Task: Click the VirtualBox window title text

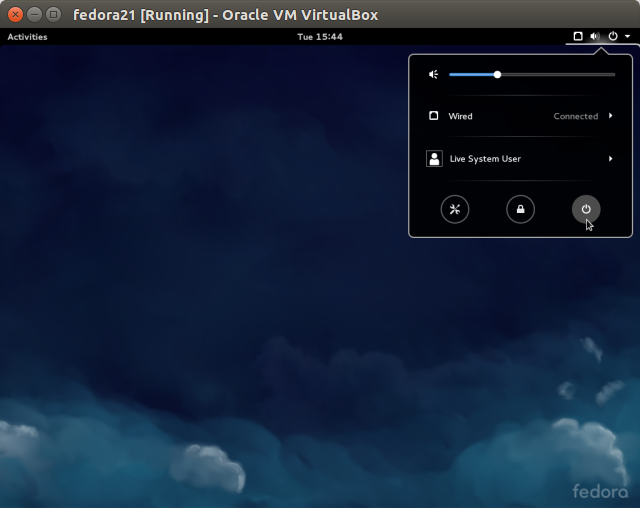Action: pyautogui.click(x=226, y=15)
